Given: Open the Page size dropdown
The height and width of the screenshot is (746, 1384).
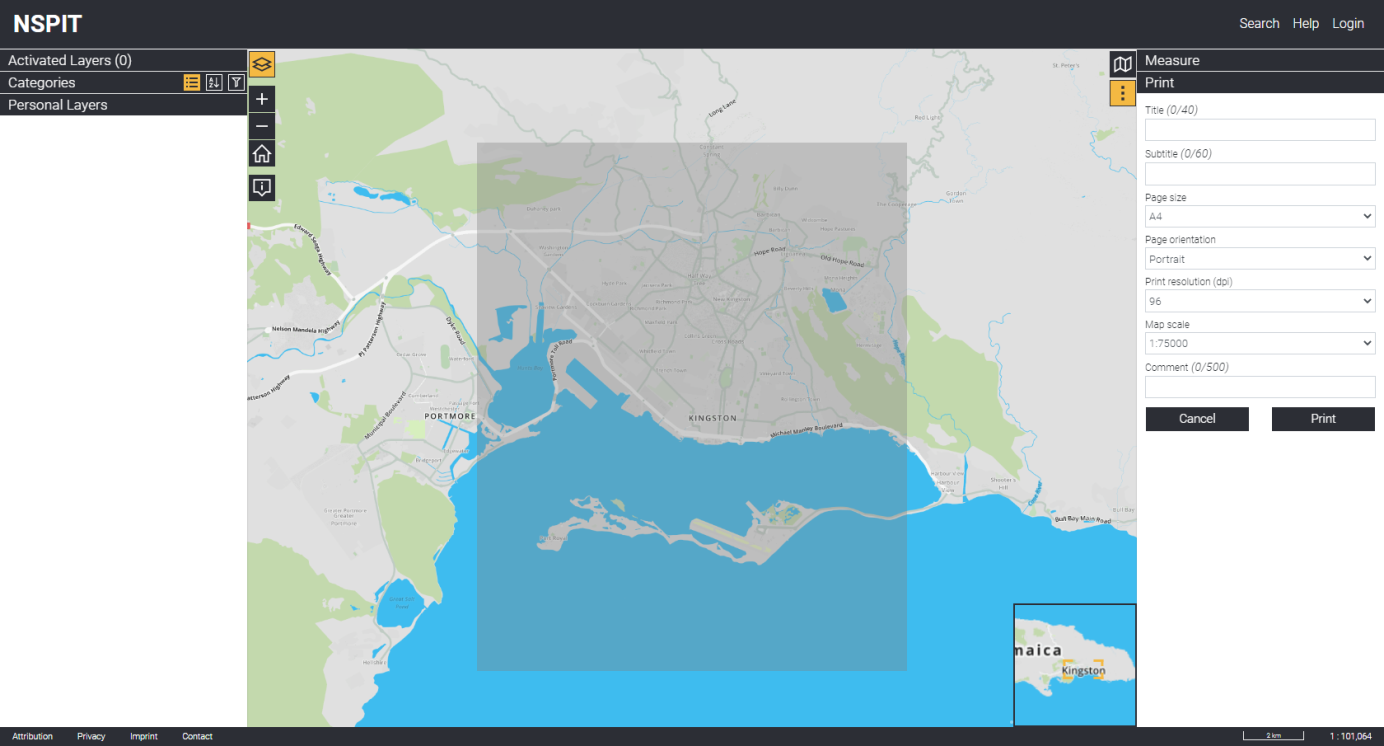Looking at the screenshot, I should 1260,216.
